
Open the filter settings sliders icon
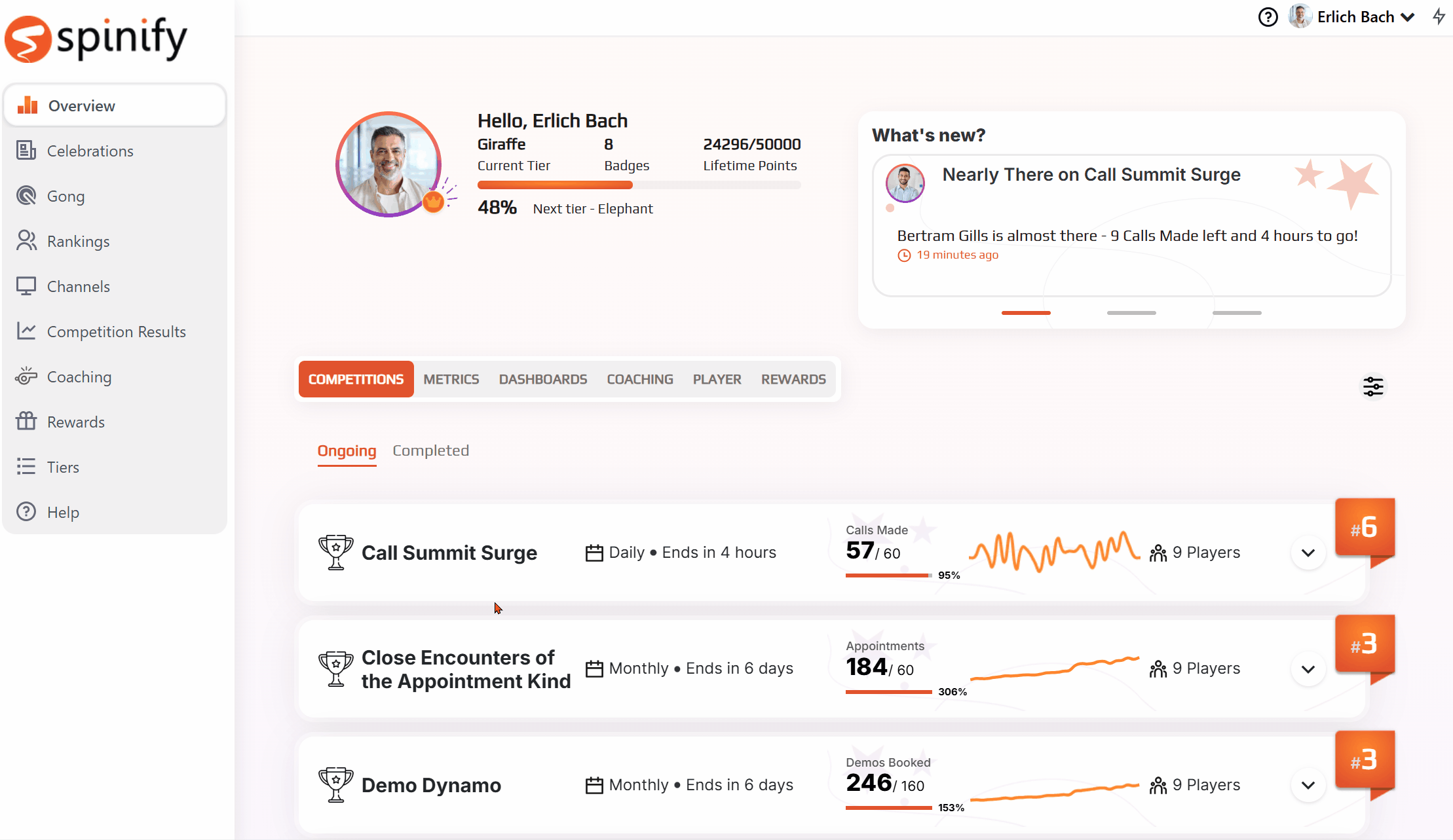click(1373, 386)
